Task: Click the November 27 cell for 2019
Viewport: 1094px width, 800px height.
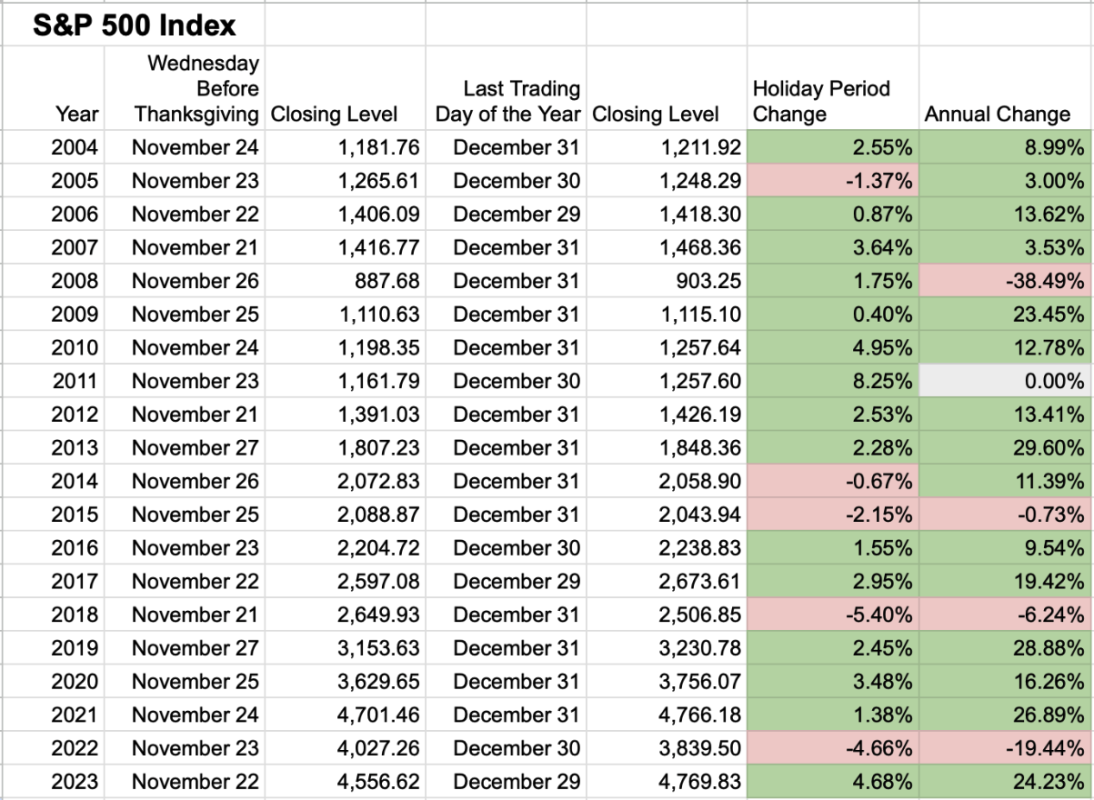Action: 195,648
